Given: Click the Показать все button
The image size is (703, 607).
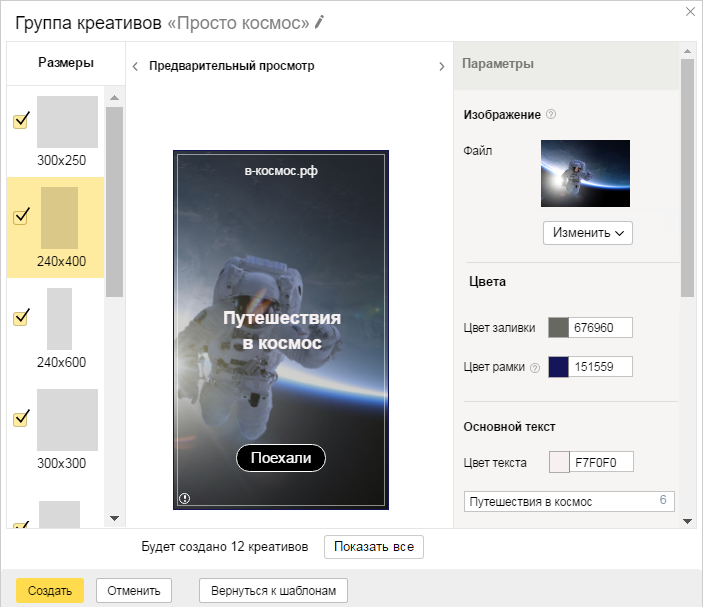Looking at the screenshot, I should (374, 546).
